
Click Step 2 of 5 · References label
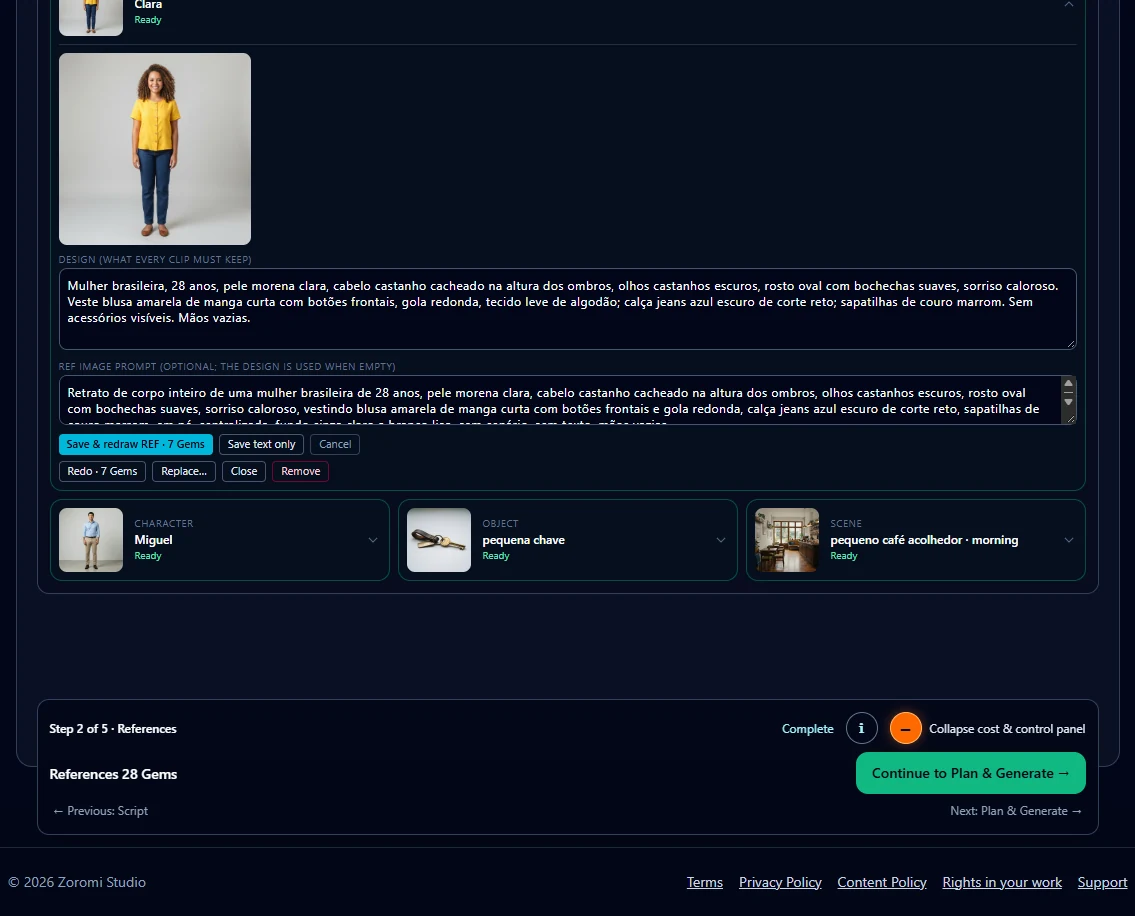click(113, 729)
